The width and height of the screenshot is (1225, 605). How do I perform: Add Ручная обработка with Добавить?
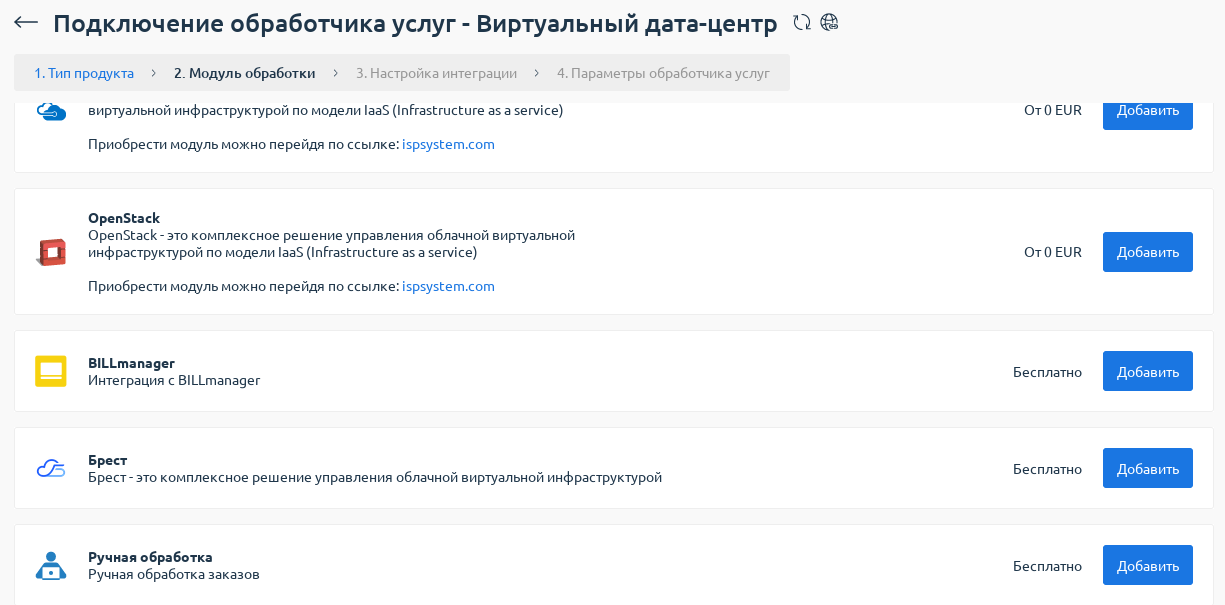coord(1148,565)
